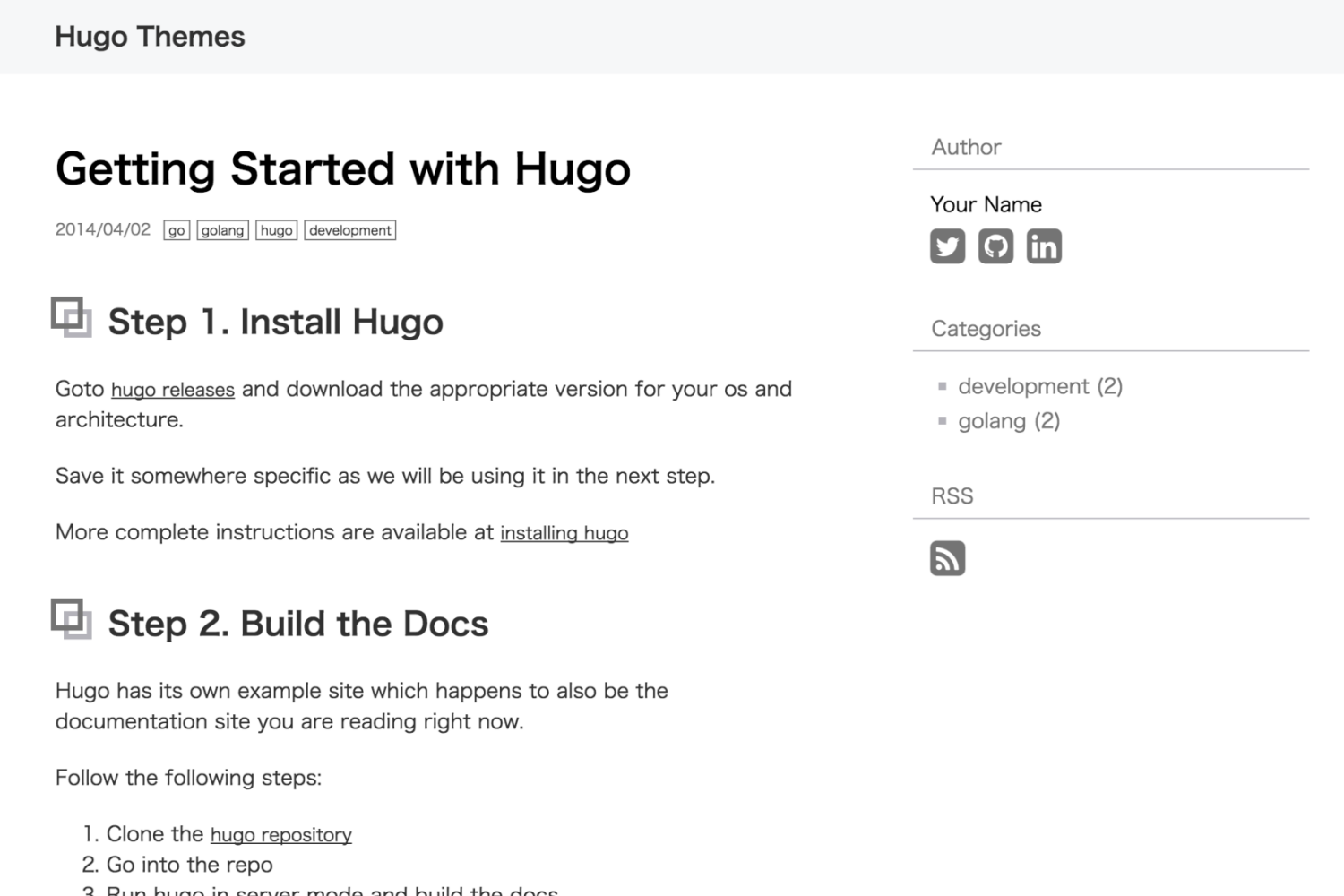Select the 'hugo' tag
Image resolution: width=1344 pixels, height=896 pixels.
[x=276, y=230]
